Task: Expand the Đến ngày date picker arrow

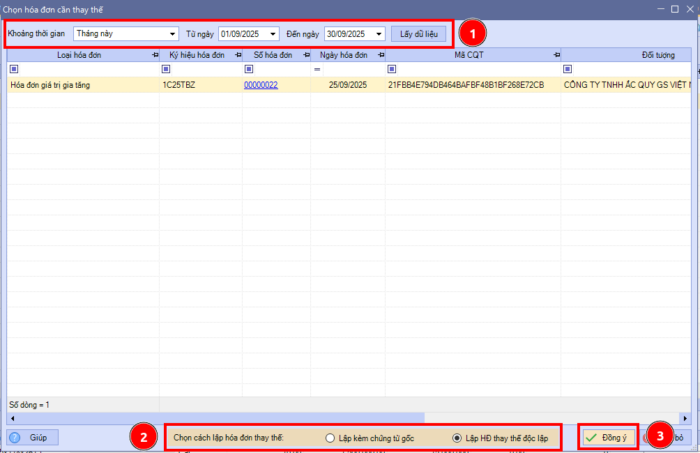Action: tap(379, 33)
